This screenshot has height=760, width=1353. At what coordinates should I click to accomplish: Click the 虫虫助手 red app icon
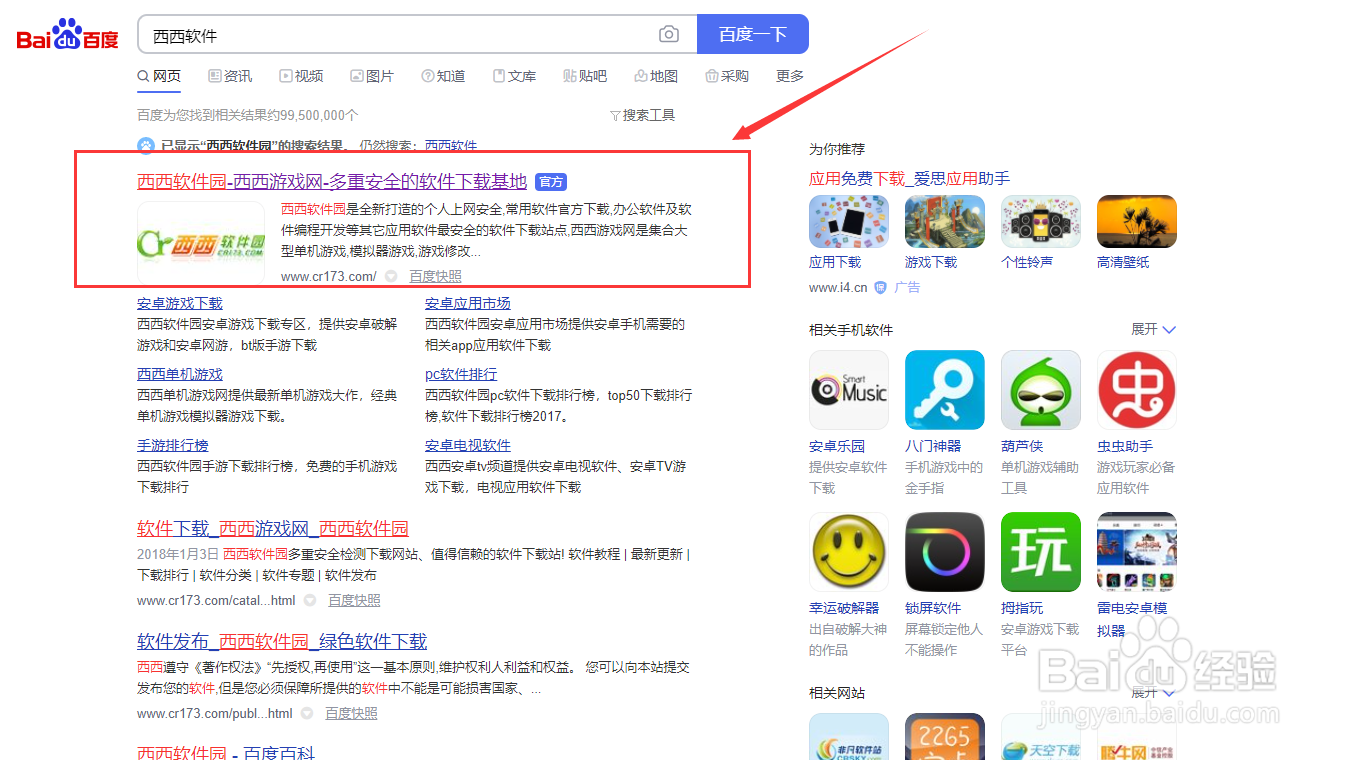tap(1137, 390)
